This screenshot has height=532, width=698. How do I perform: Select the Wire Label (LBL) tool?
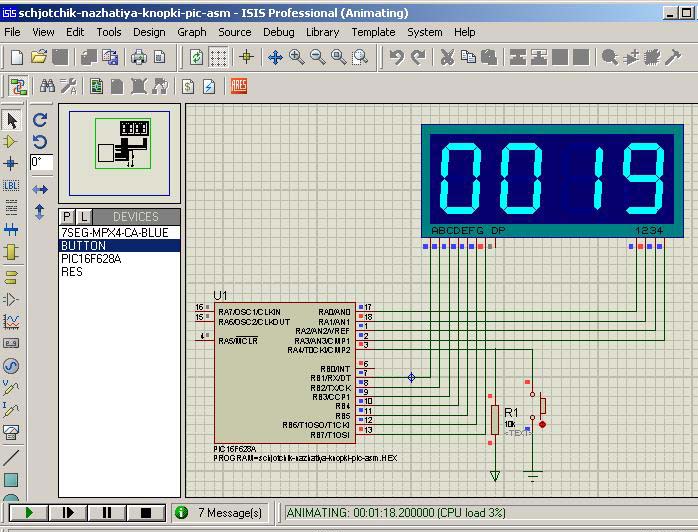12,186
